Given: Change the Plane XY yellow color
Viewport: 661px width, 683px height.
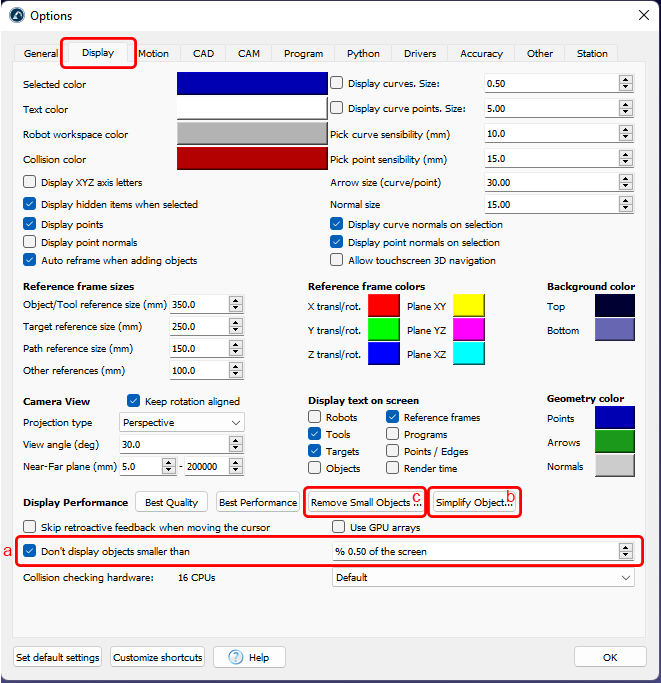Looking at the screenshot, I should pos(469,305).
